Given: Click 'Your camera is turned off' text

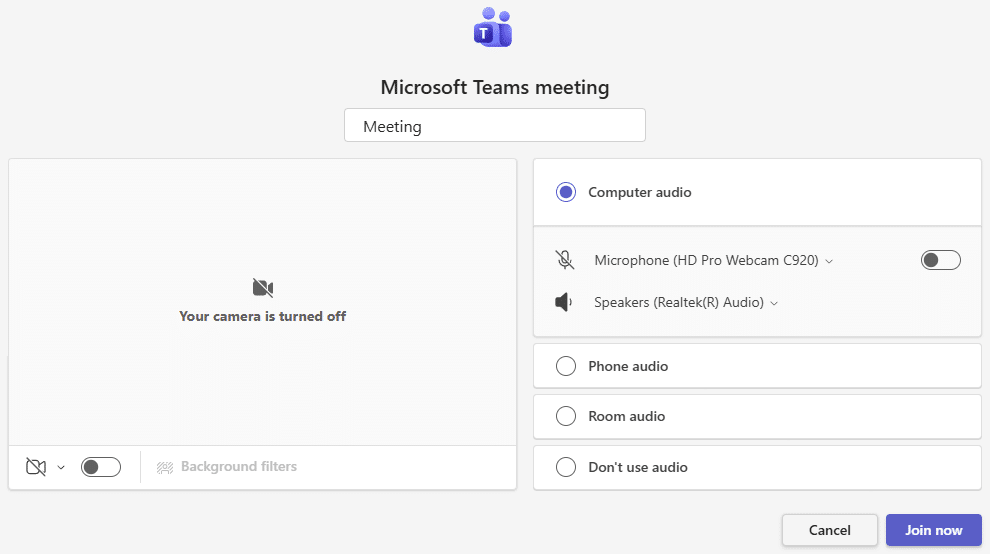Looking at the screenshot, I should pos(263,316).
